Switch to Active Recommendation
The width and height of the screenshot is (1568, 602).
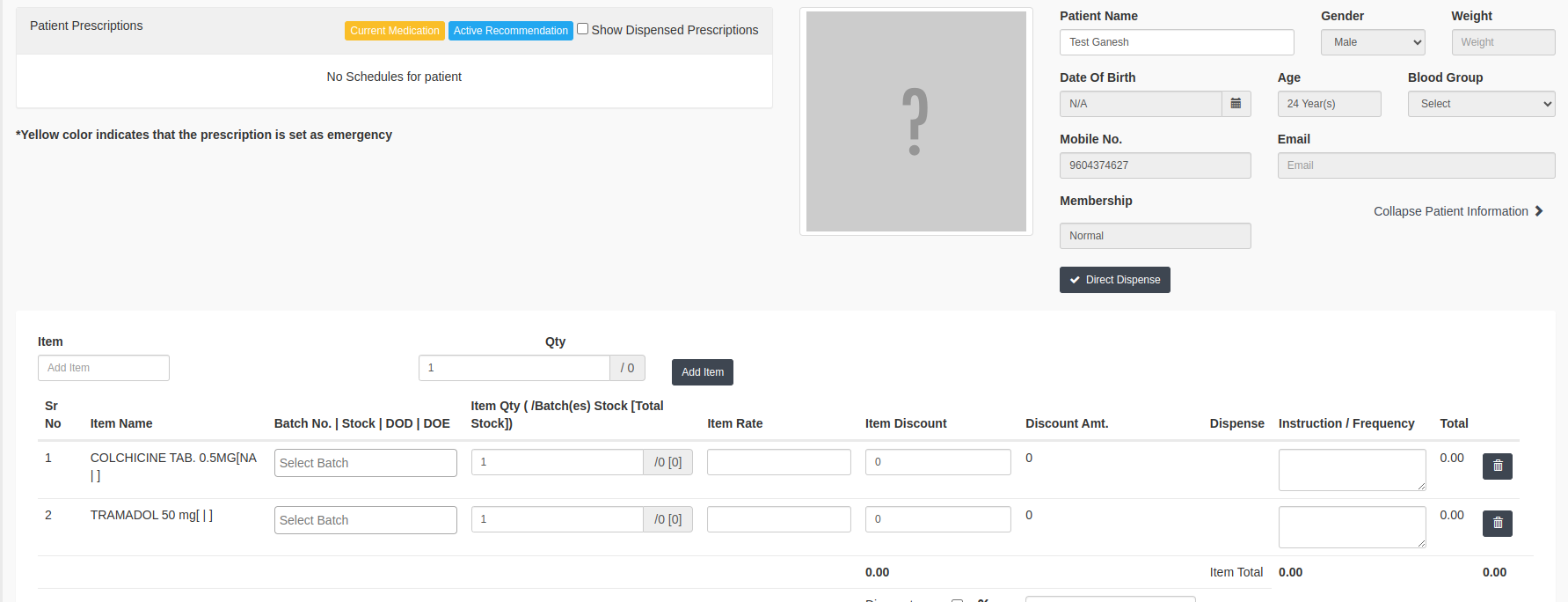coord(510,31)
